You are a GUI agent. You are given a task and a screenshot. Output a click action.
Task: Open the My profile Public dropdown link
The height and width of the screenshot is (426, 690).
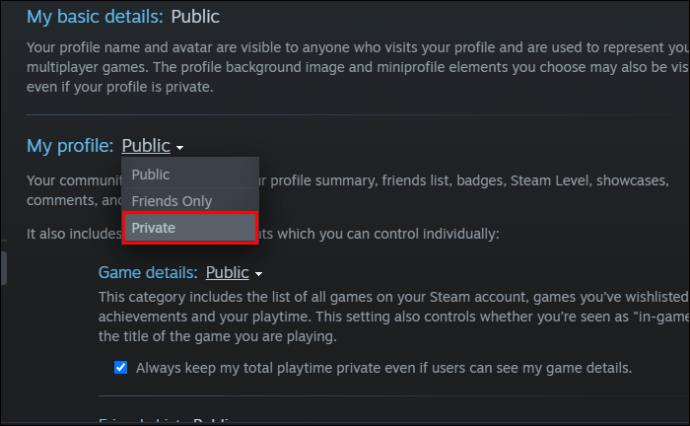click(x=146, y=146)
